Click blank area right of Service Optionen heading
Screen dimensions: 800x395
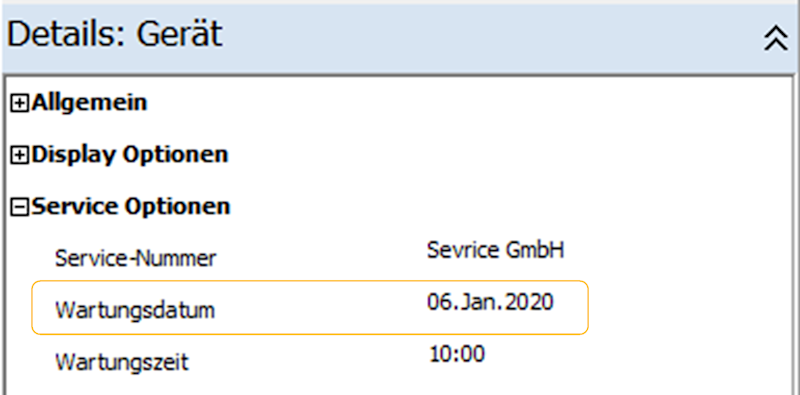click(510, 207)
